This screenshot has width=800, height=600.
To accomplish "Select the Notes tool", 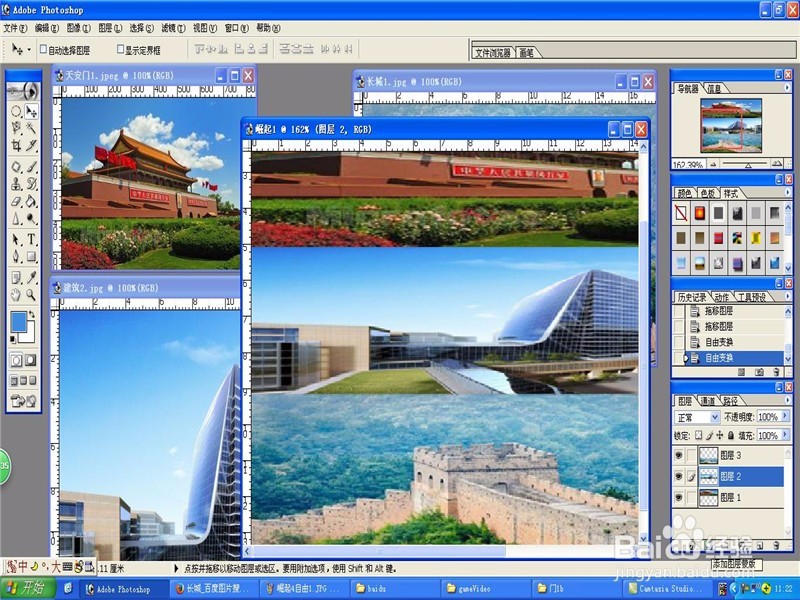I will pyautogui.click(x=16, y=277).
